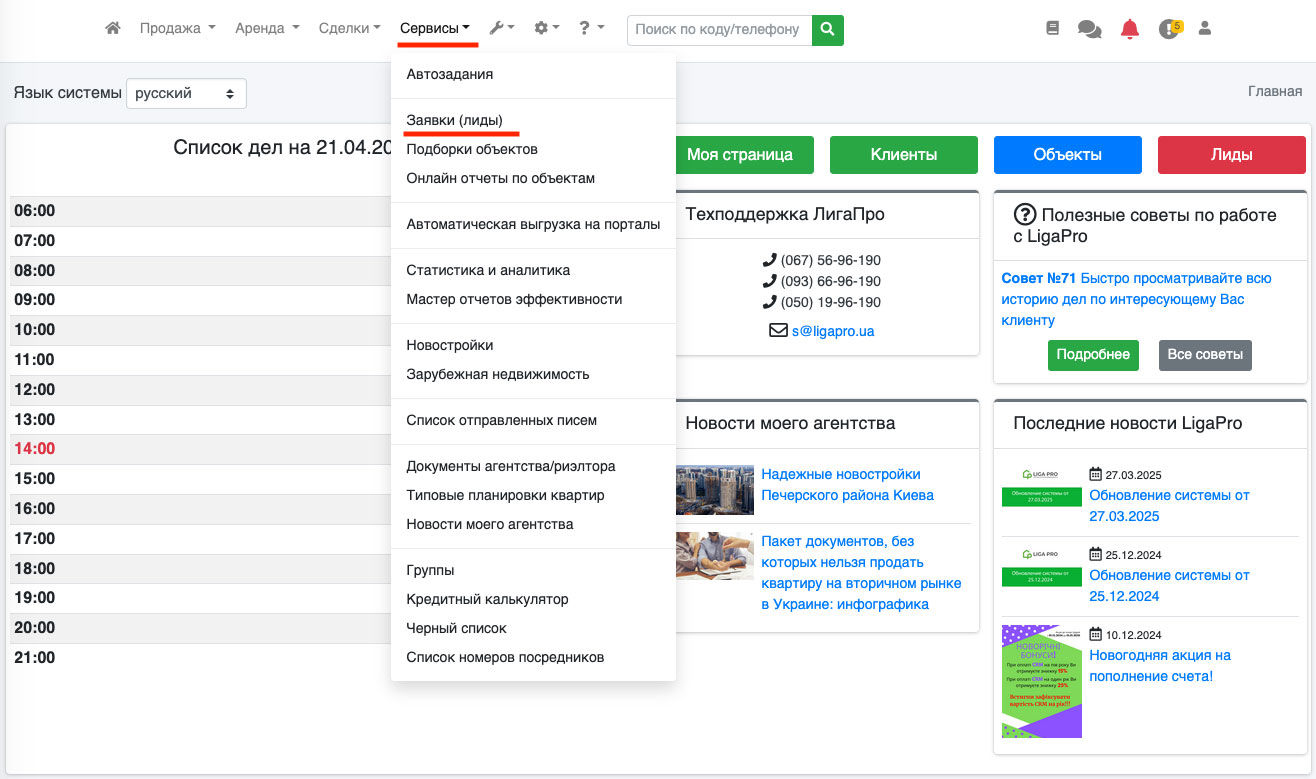Choose Кредитный калькулятор menu entry

[487, 599]
